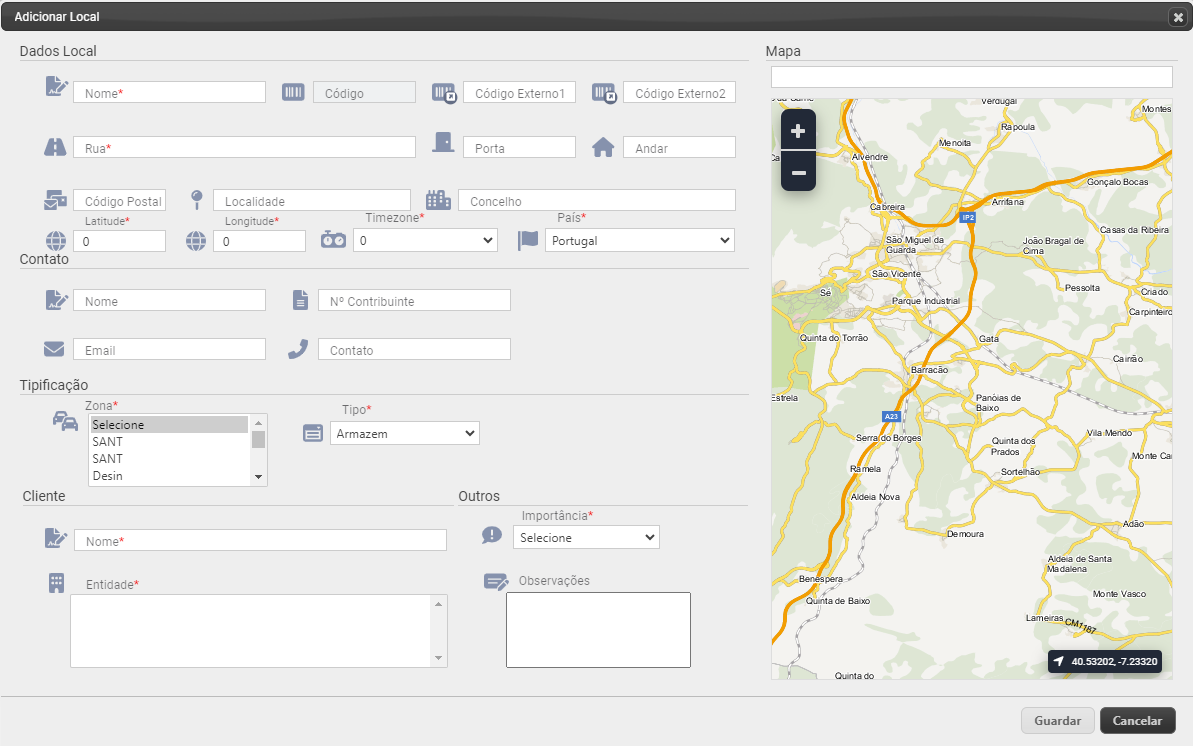
Task: Click the Zona list scroll down arrow
Action: (x=259, y=477)
